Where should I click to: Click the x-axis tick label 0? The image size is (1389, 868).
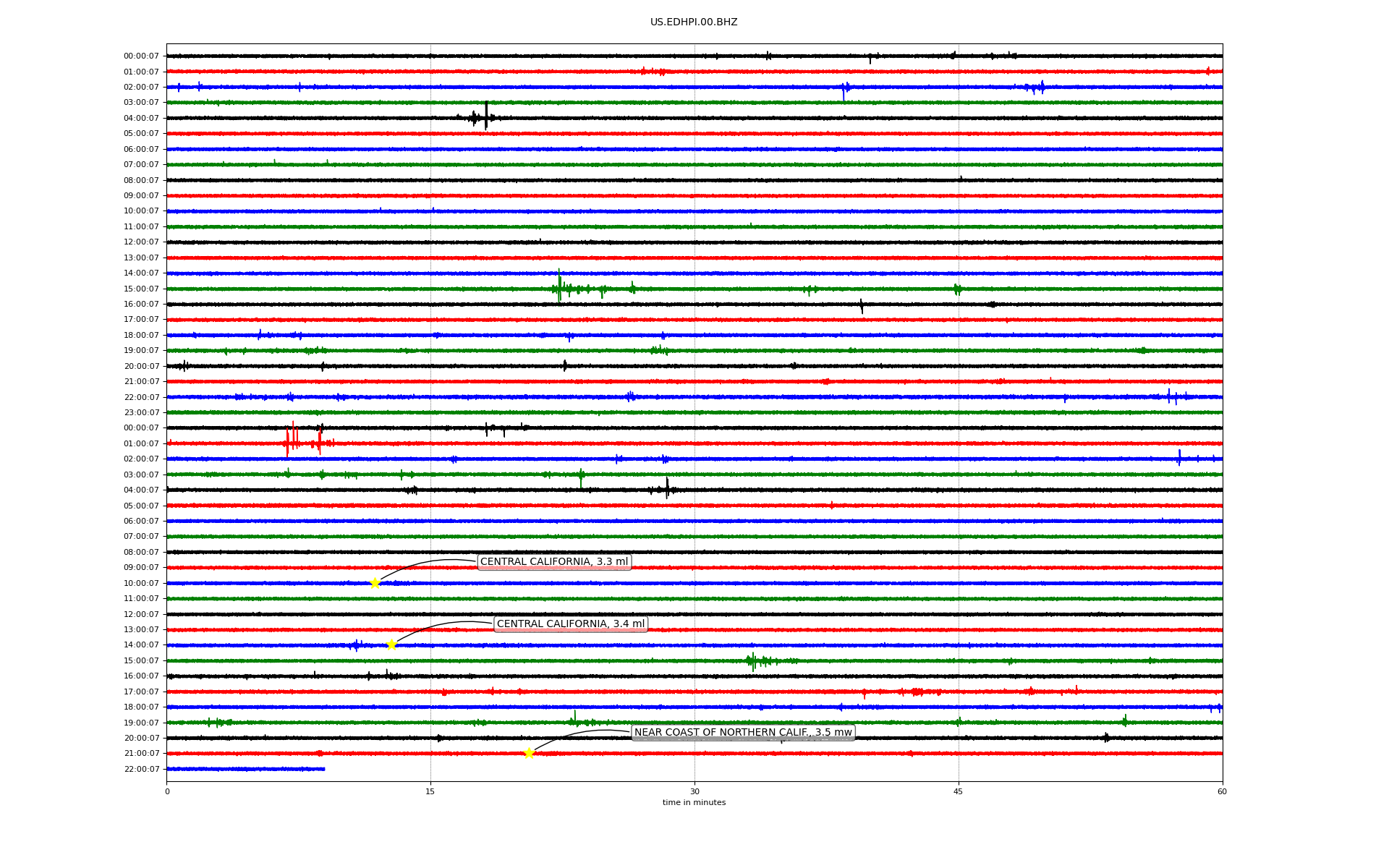click(x=167, y=791)
